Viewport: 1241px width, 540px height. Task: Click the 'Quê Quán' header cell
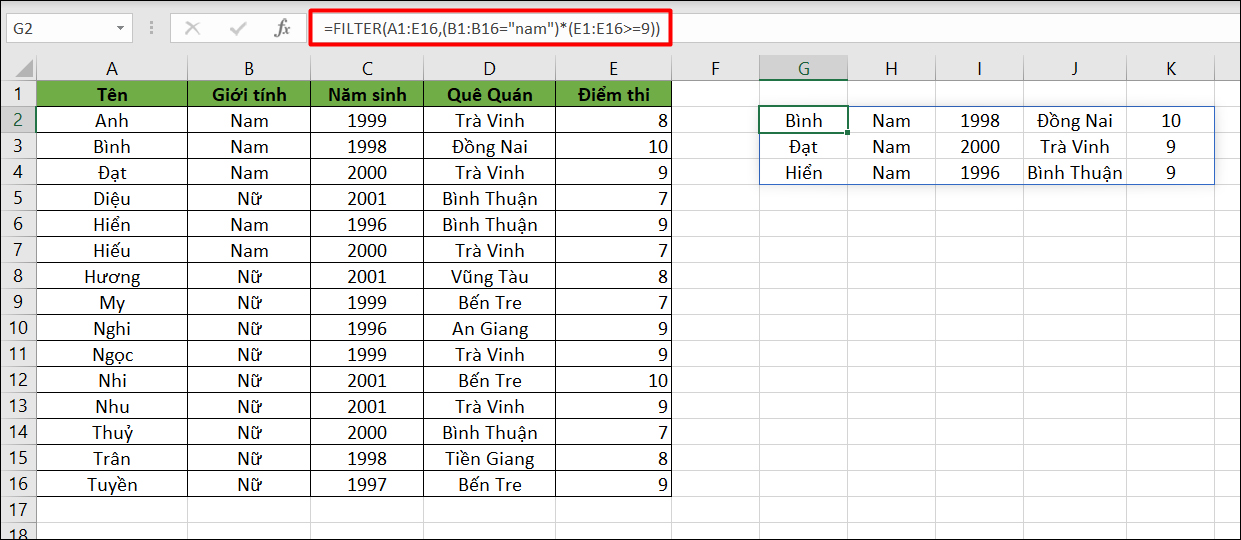[489, 95]
